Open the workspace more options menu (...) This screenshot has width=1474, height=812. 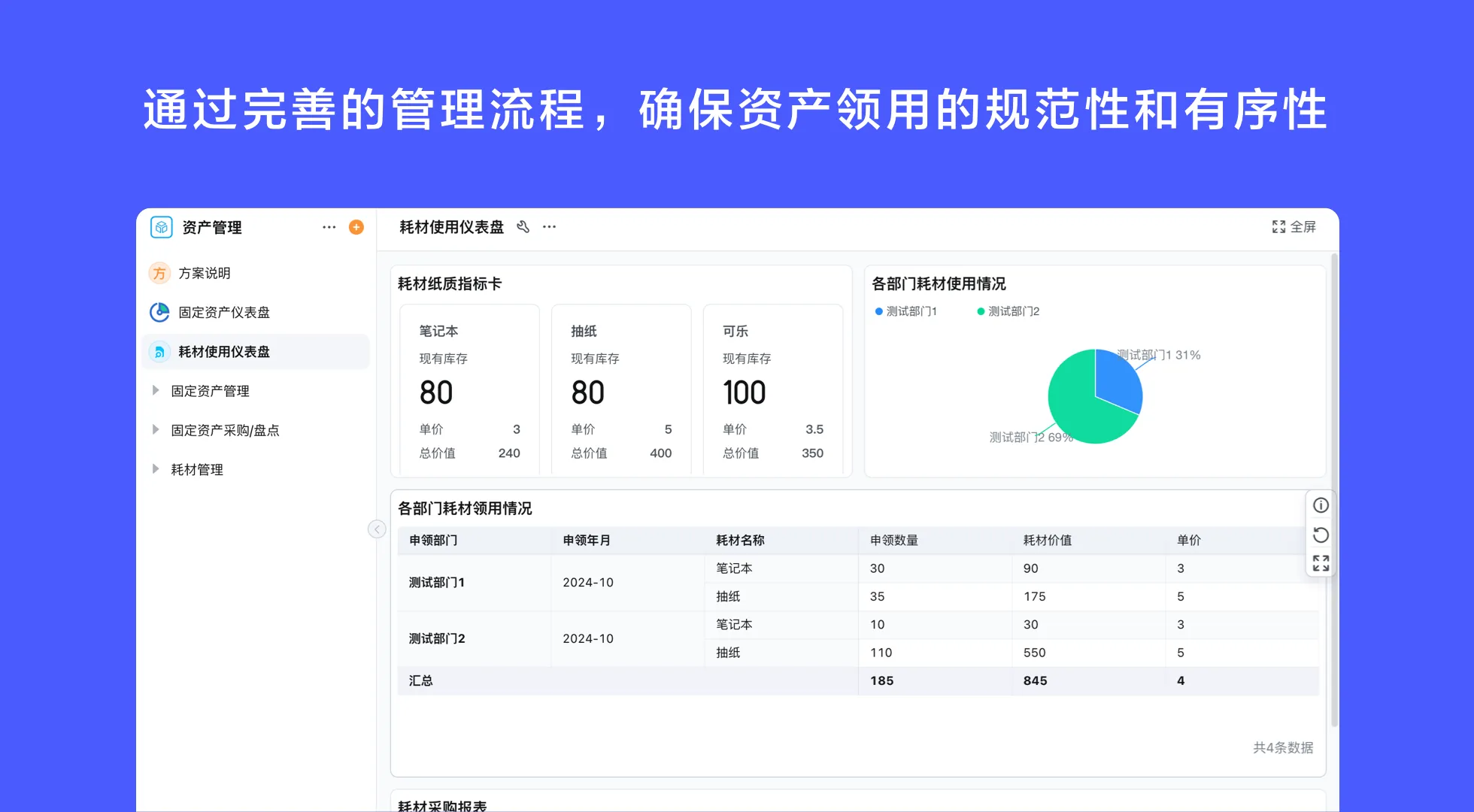coord(329,227)
